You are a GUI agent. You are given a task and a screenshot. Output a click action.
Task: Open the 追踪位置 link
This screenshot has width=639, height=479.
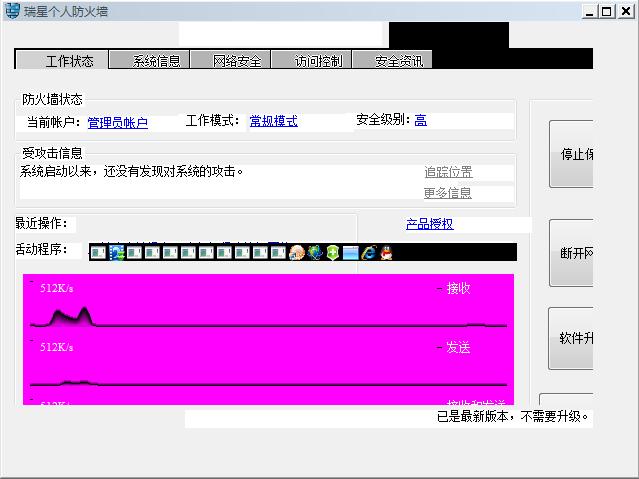448,172
